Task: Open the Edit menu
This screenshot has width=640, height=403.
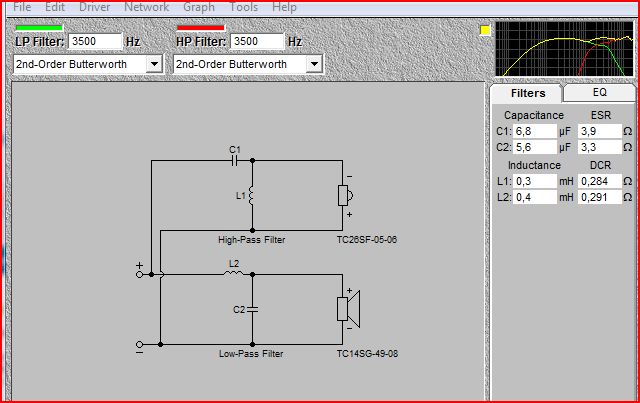Action: point(55,7)
